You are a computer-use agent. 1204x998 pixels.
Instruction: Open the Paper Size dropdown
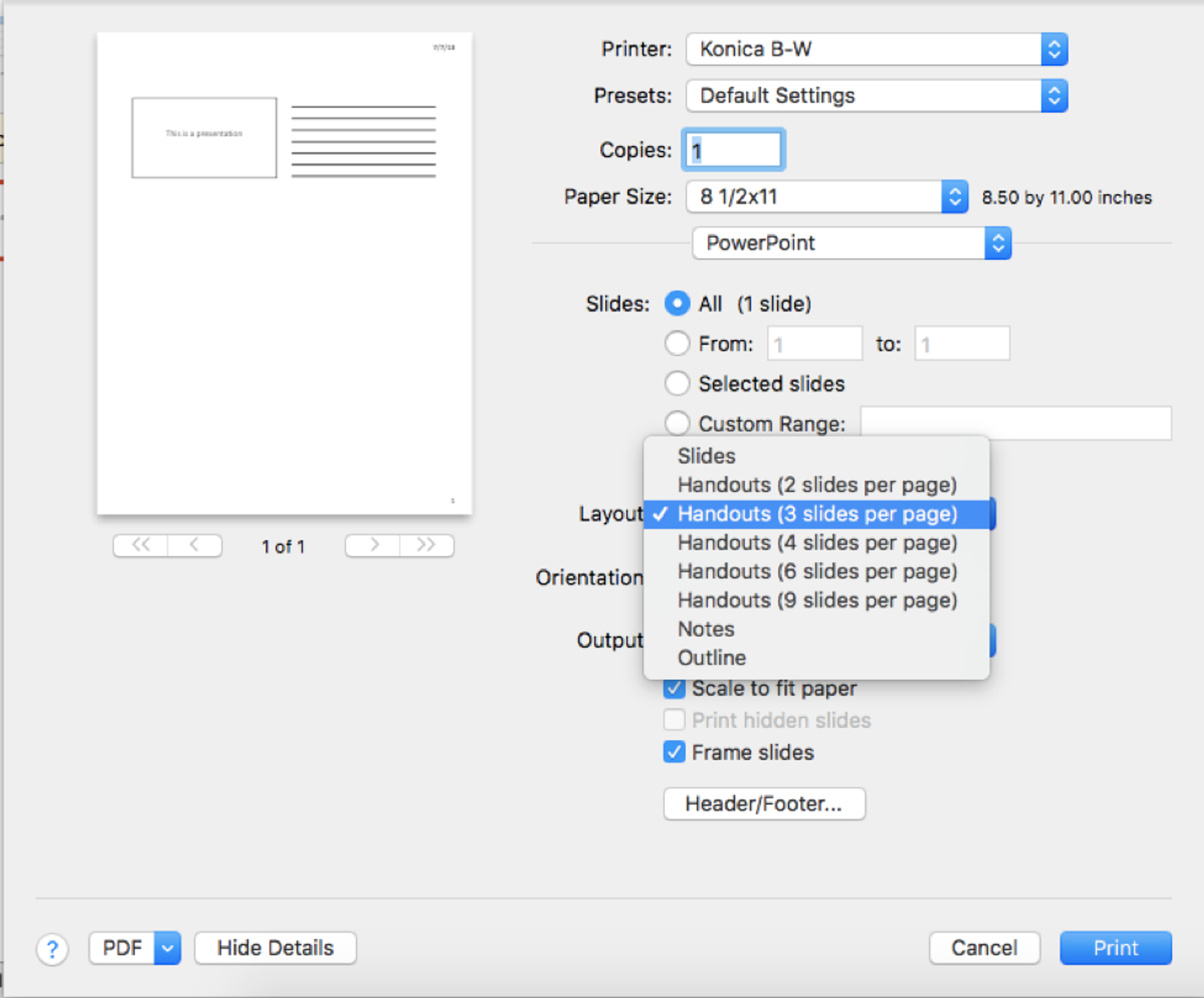pos(826,196)
